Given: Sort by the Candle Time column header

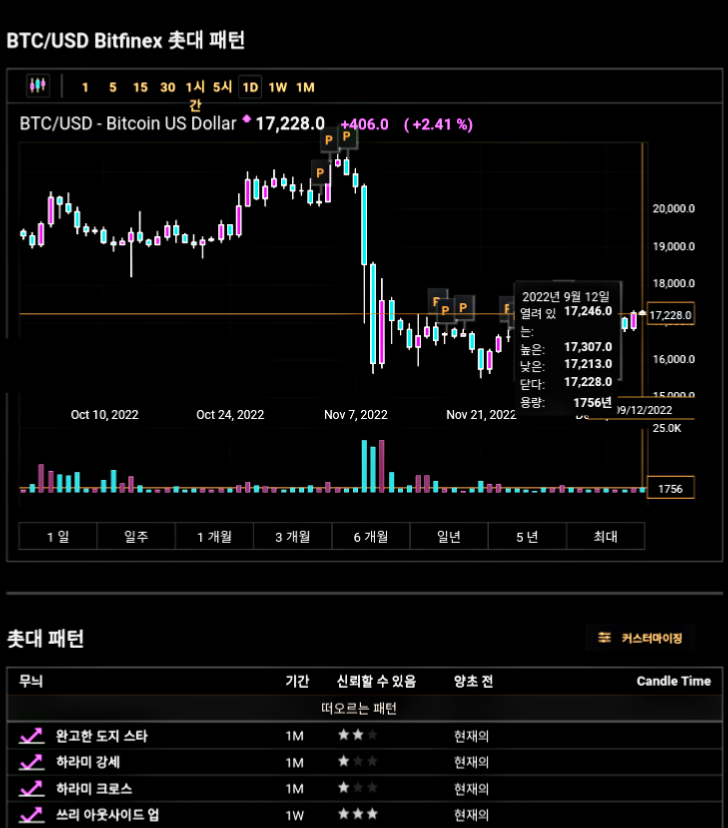Looking at the screenshot, I should 674,681.
